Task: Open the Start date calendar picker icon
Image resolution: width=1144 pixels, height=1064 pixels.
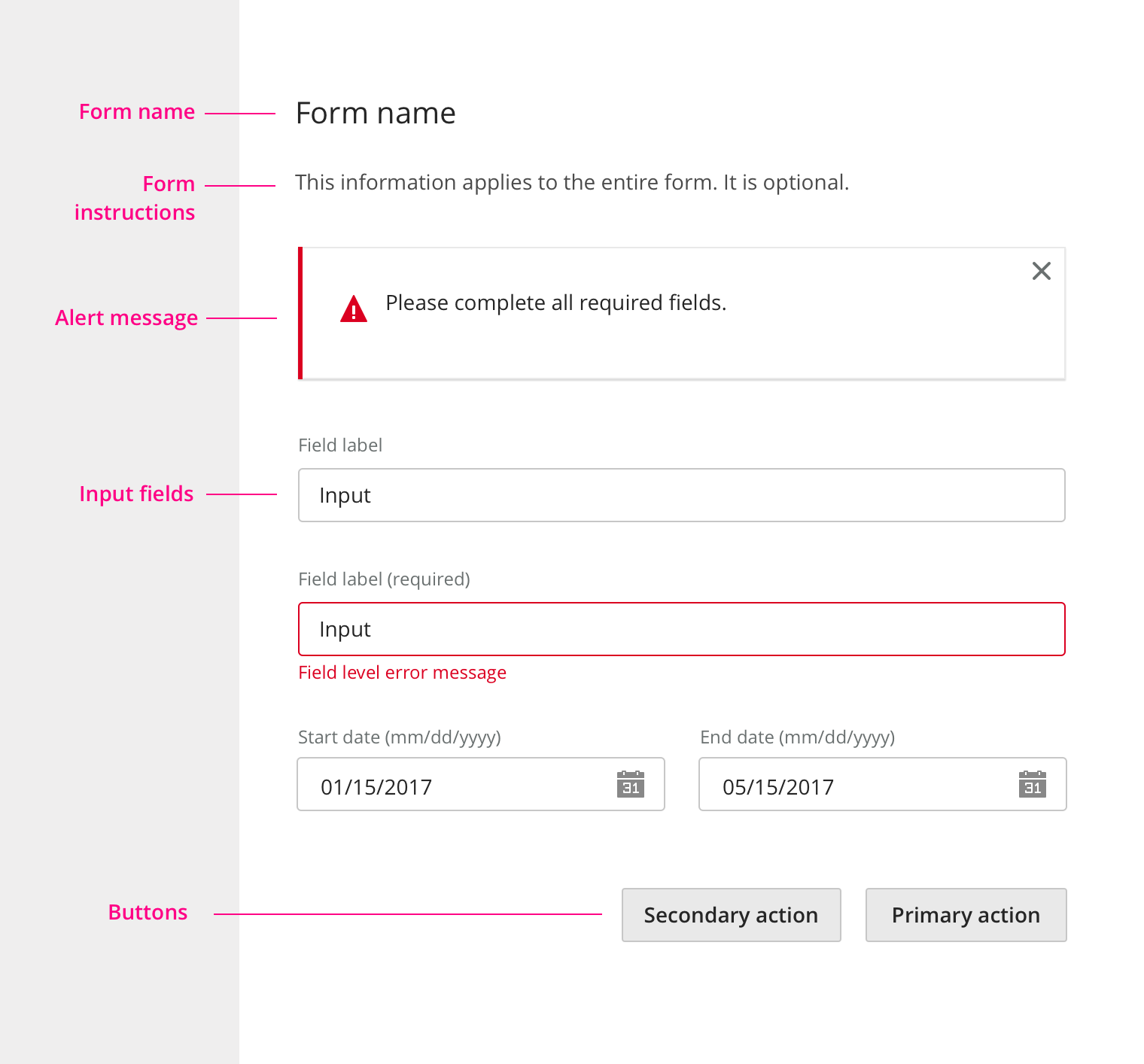Action: point(631,784)
